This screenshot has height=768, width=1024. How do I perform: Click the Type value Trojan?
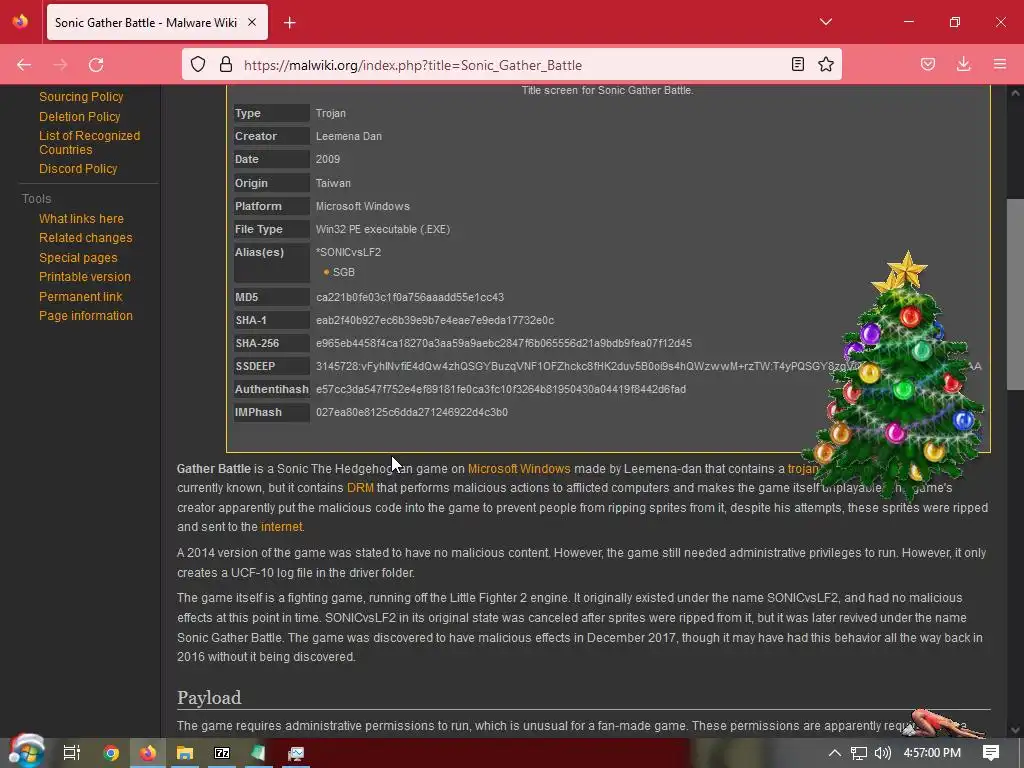pos(331,113)
